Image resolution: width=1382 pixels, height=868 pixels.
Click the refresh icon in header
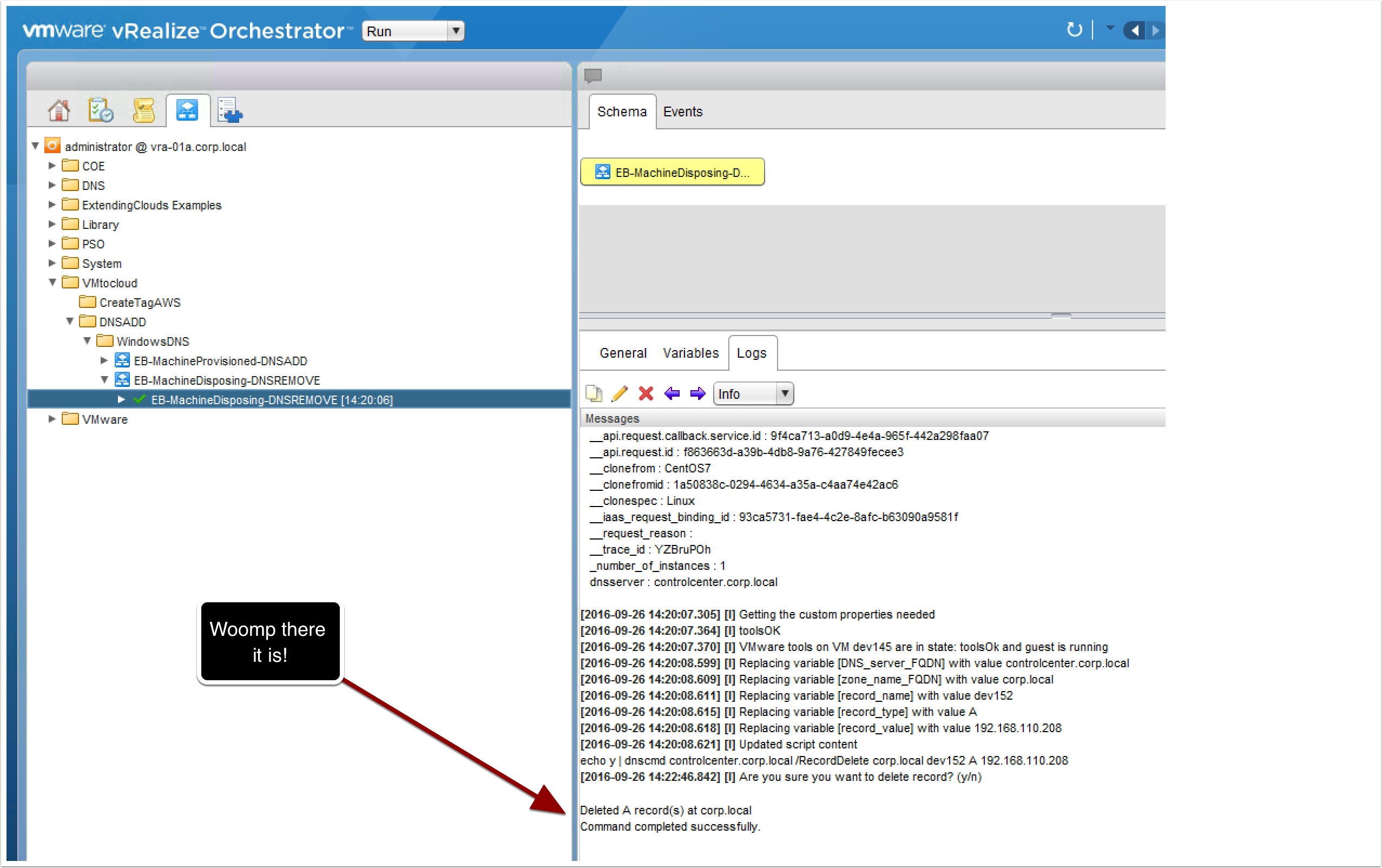pos(1074,29)
